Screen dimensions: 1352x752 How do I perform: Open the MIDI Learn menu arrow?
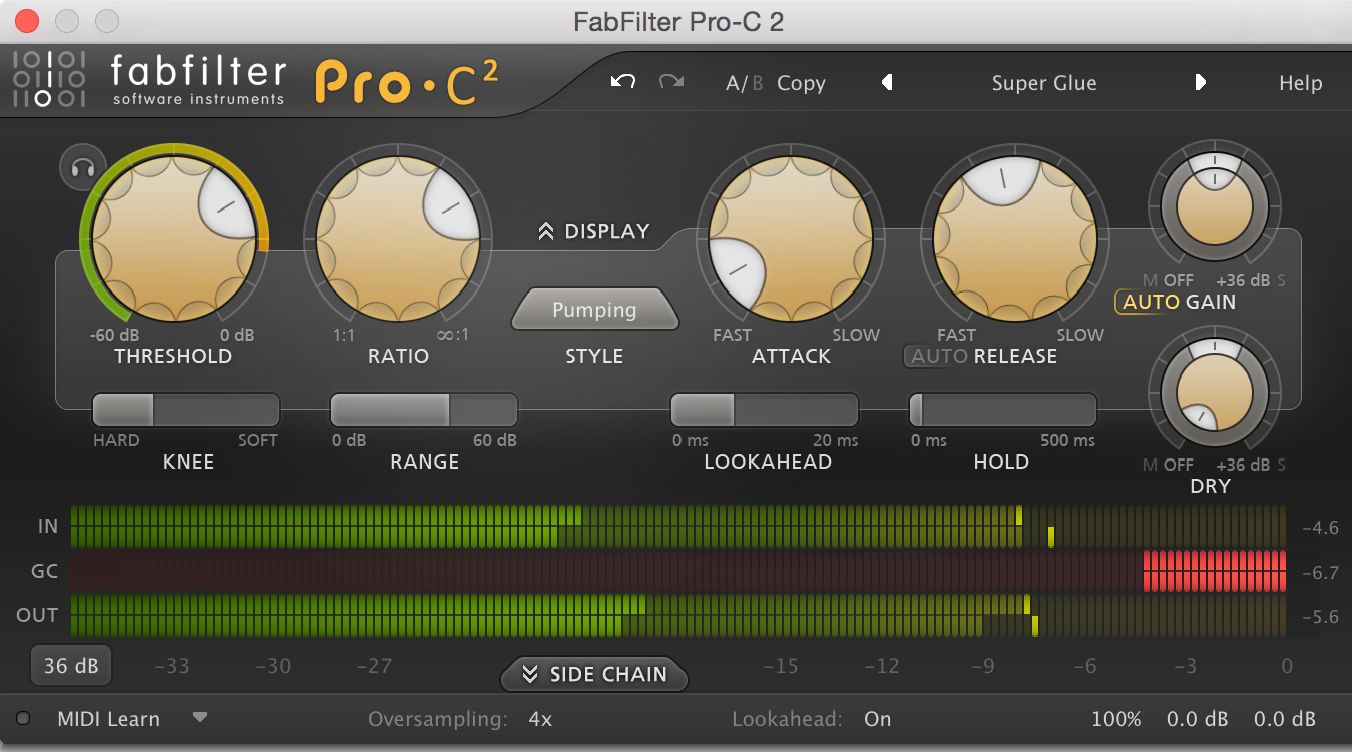point(200,718)
